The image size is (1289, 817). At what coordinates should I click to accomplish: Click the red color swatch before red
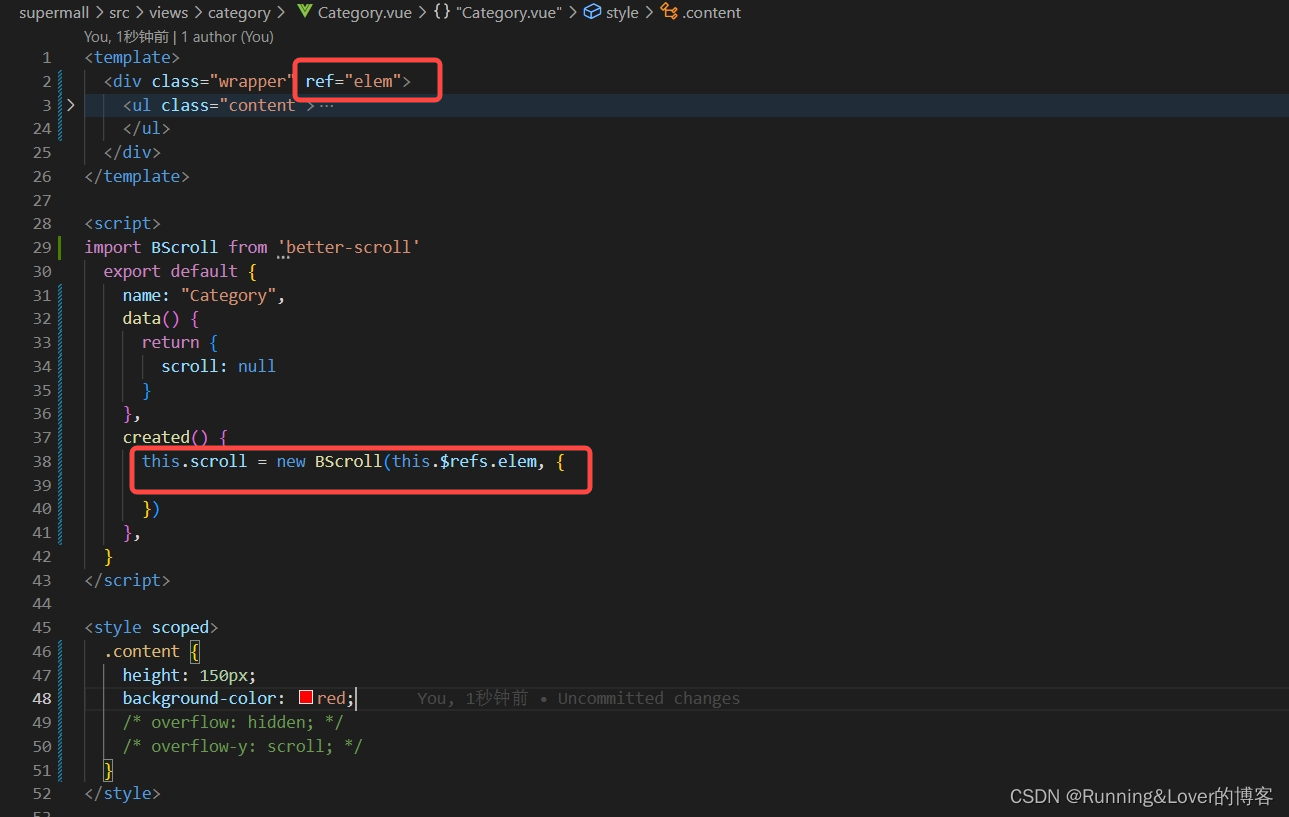tap(306, 698)
